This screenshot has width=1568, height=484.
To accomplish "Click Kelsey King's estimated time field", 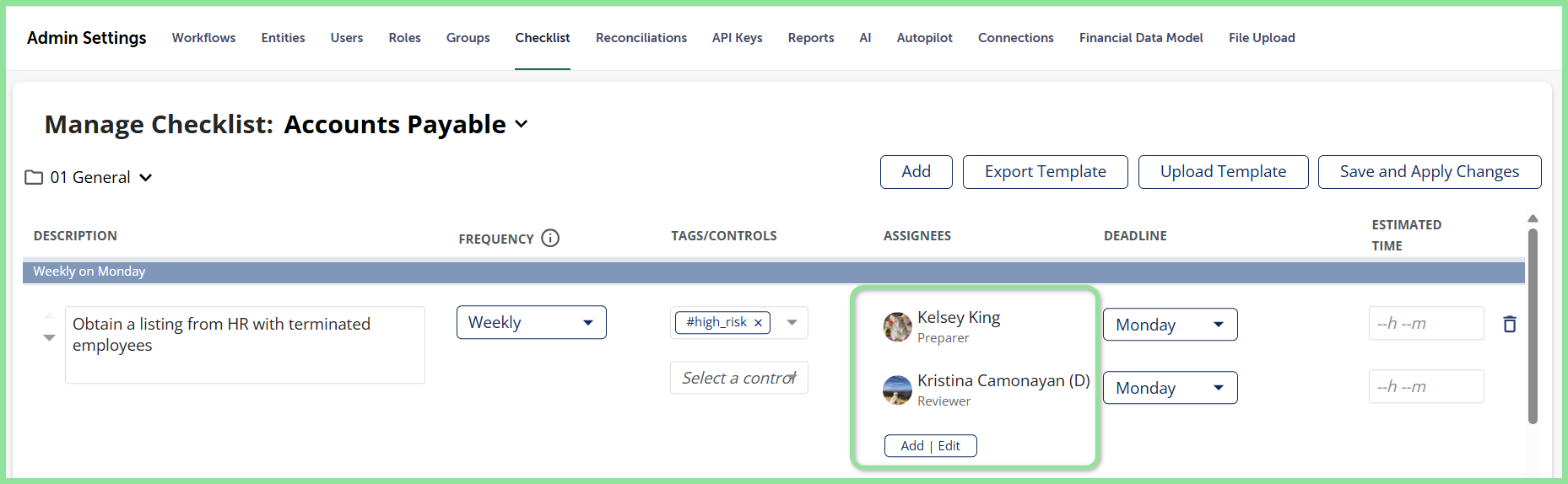I will point(1426,323).
